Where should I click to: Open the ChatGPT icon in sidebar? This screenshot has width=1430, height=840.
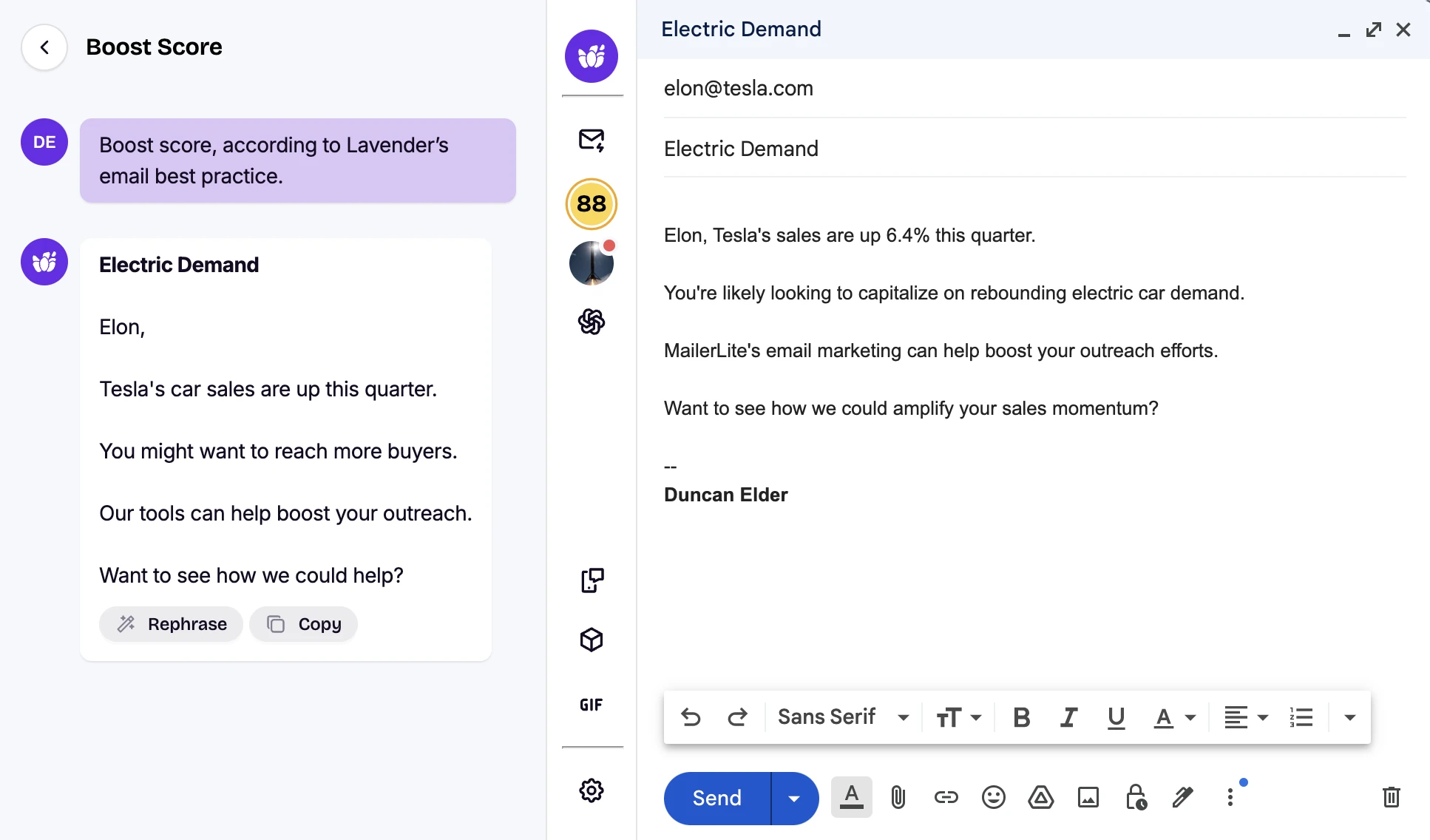[591, 322]
